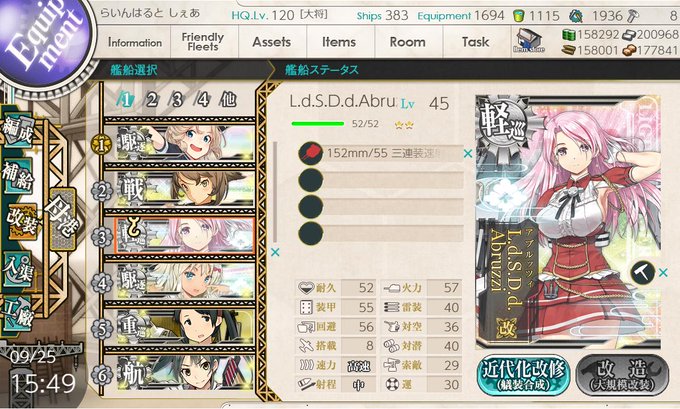
Task: Remove the 152mm/55 gun with X
Action: click(468, 153)
